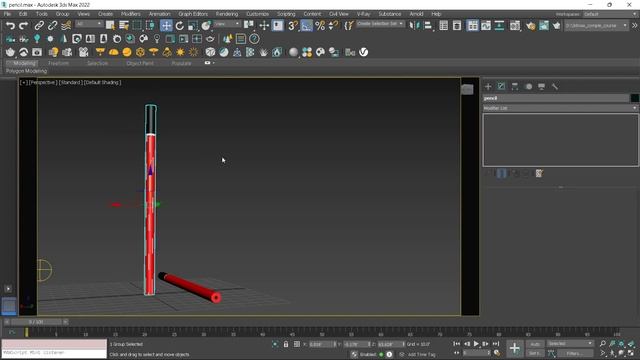Click the Select and Place icon
This screenshot has width=640, height=360.
click(206, 26)
